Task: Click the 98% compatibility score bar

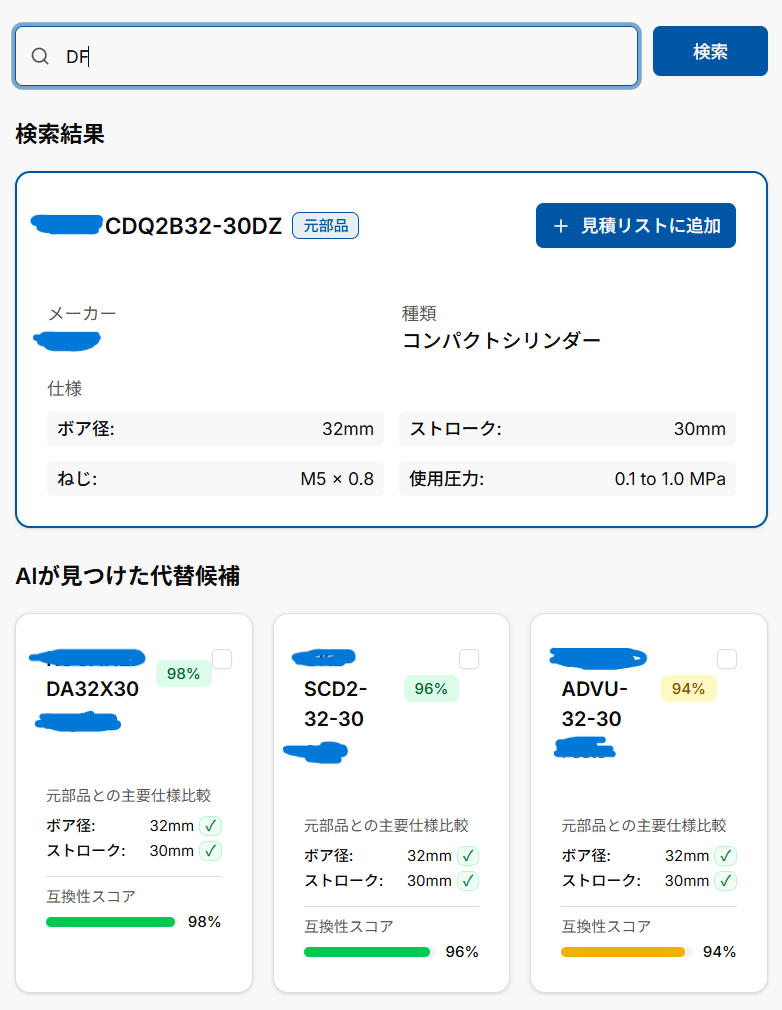Action: pyautogui.click(x=111, y=922)
